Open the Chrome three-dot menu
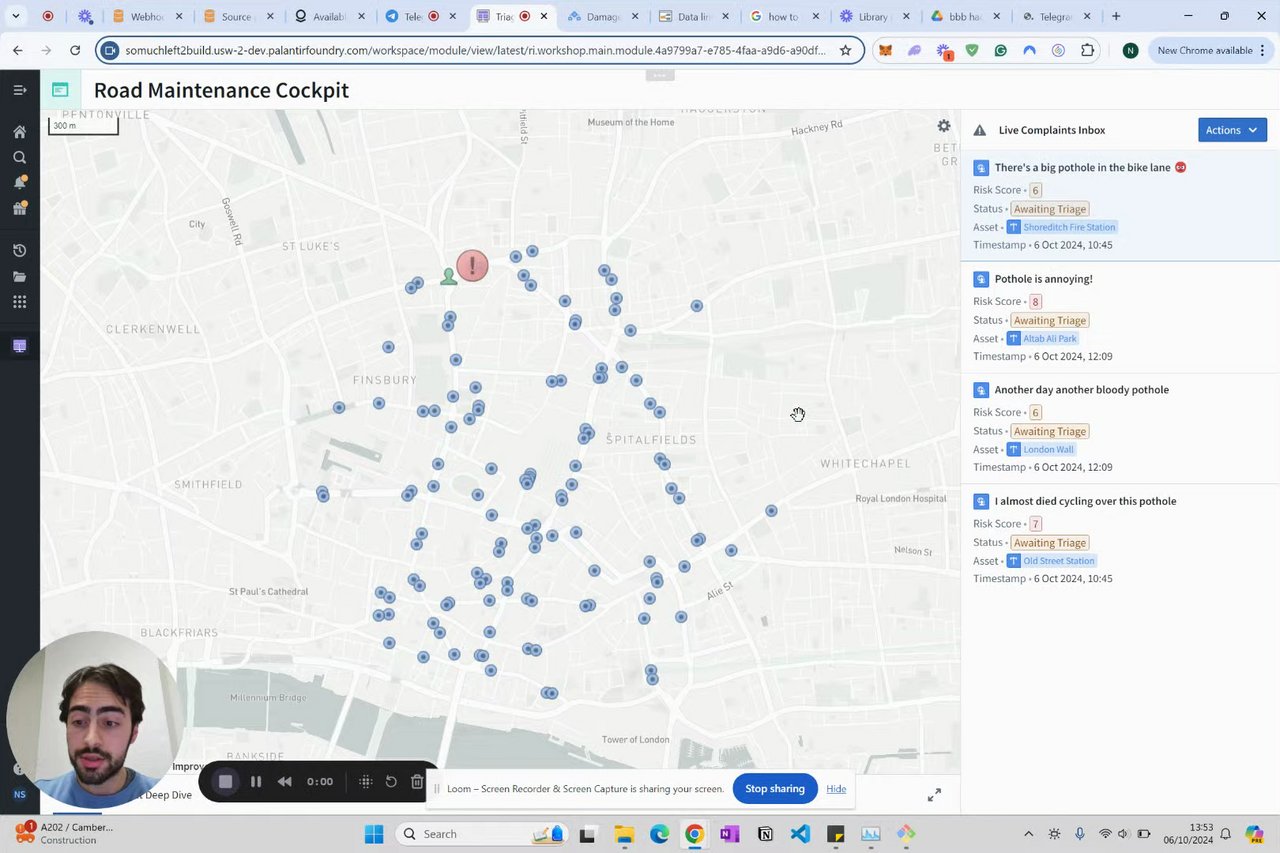The width and height of the screenshot is (1280, 853). (x=1262, y=50)
